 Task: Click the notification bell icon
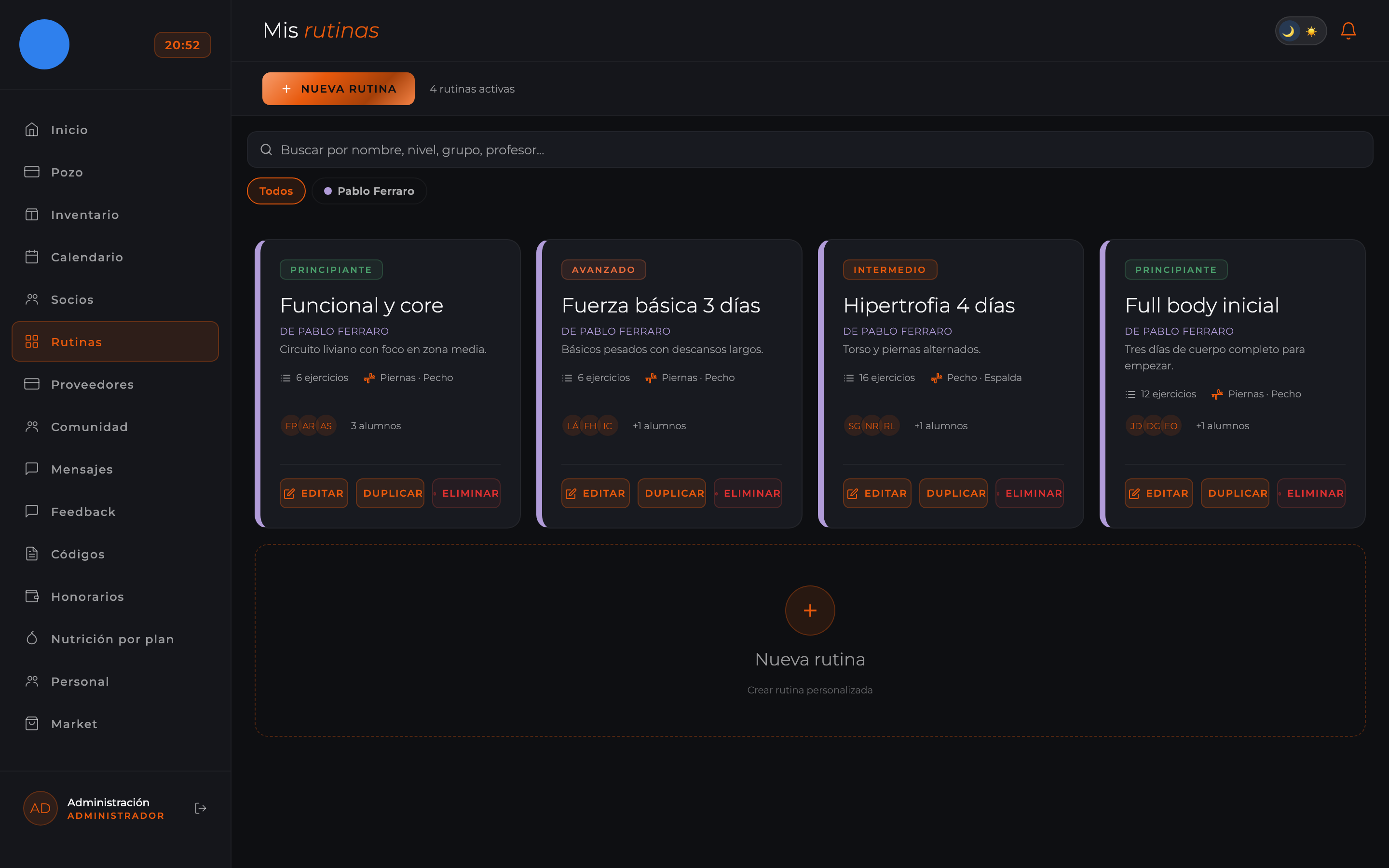(x=1348, y=30)
